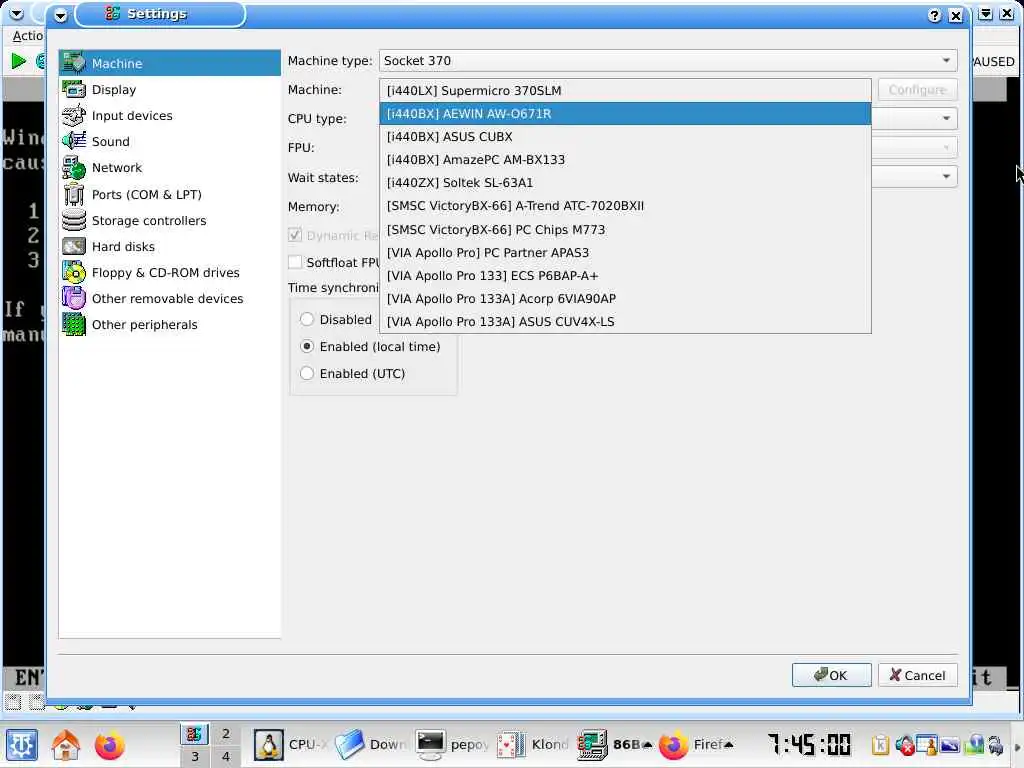This screenshot has width=1024, height=768.
Task: Expand hidden system tray icons arrow
Action: point(1016,746)
